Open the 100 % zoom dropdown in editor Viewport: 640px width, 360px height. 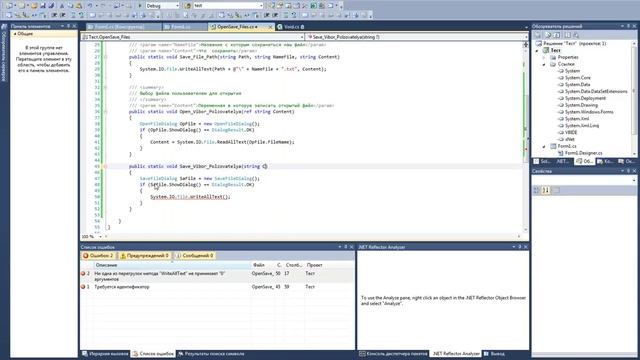[x=100, y=237]
